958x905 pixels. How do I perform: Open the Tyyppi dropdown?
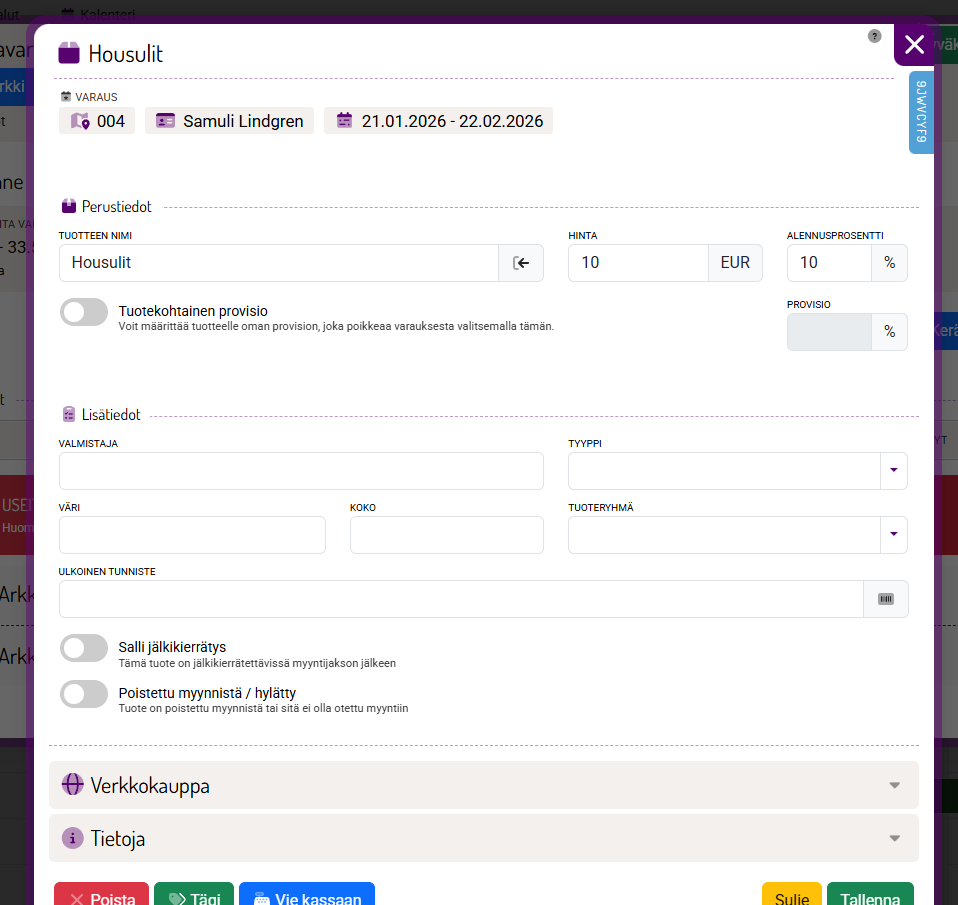pos(738,471)
